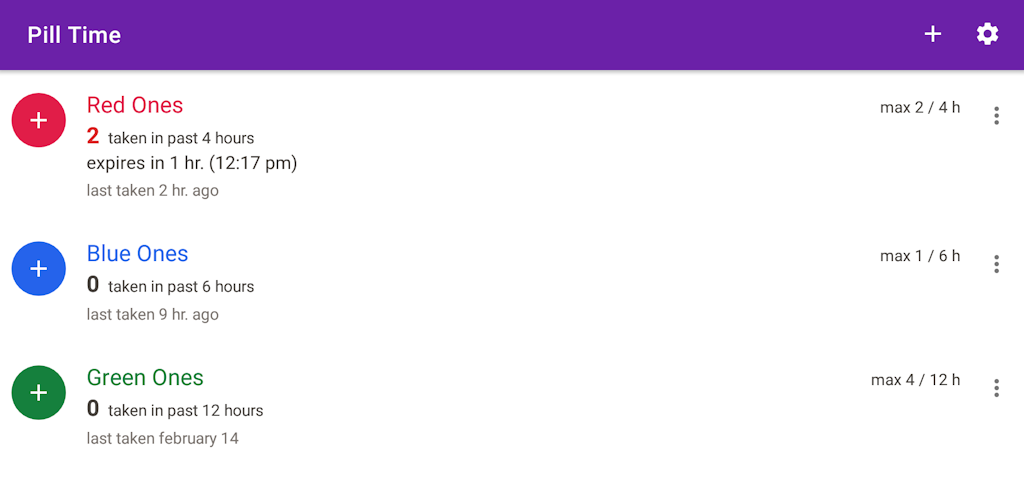1024x500 pixels.
Task: Select the Green Ones medication title
Action: (145, 378)
